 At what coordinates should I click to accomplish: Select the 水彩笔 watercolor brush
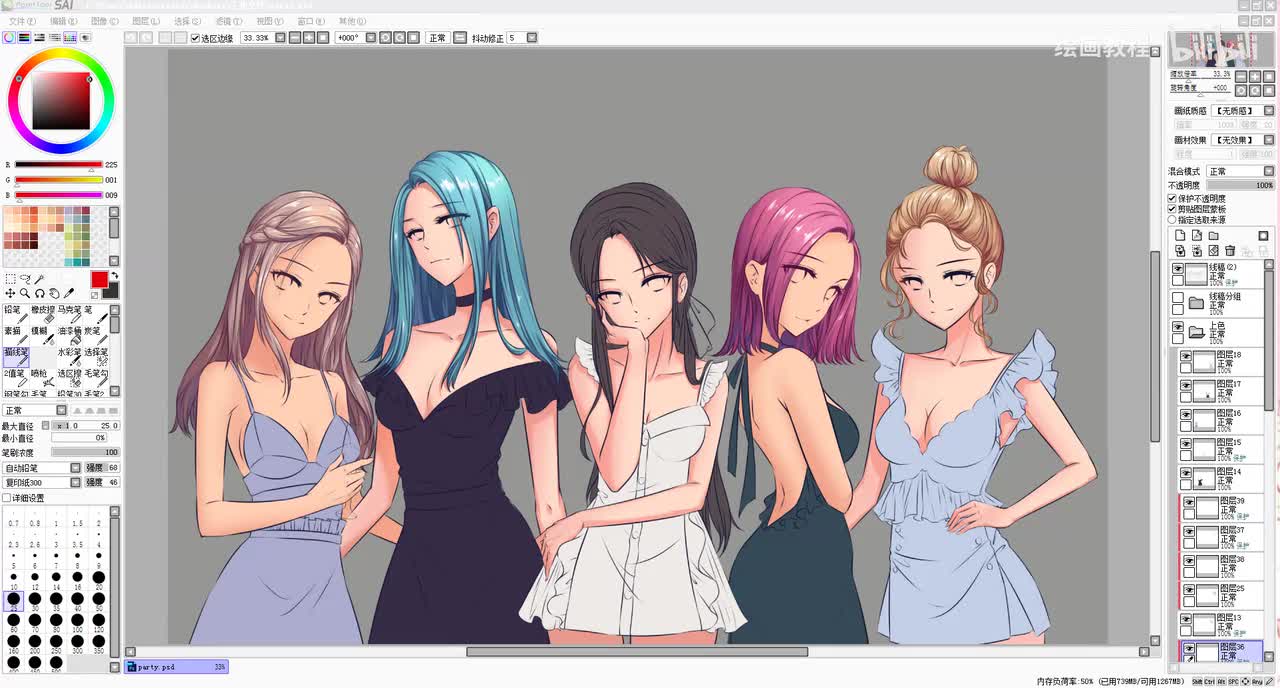(x=70, y=358)
